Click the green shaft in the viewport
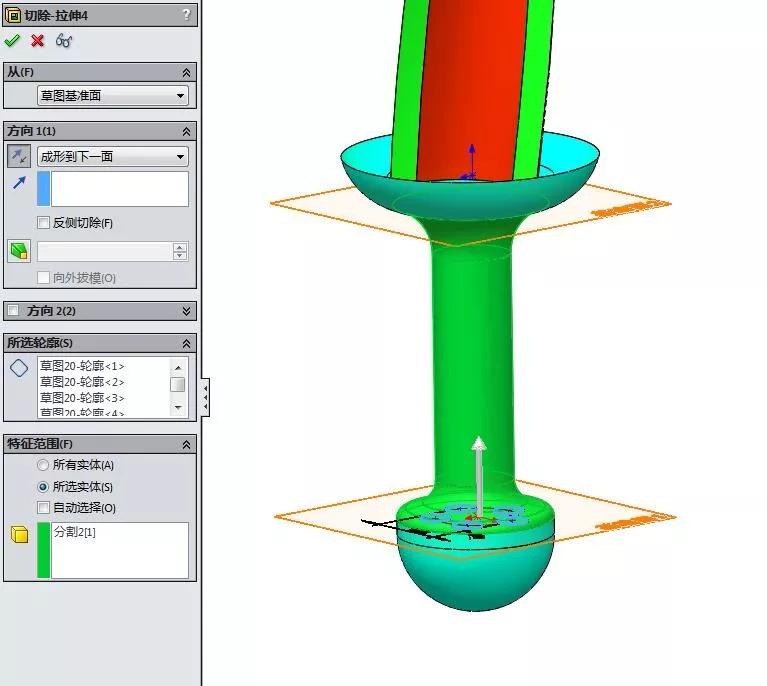 point(472,362)
